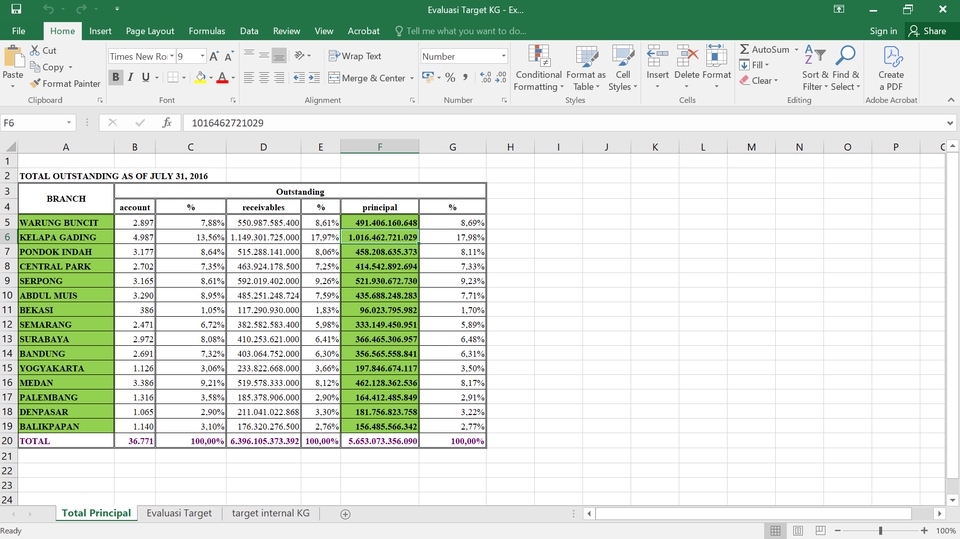Viewport: 960px width, 539px height.
Task: Click Accounting Number Format icon
Action: point(427,77)
